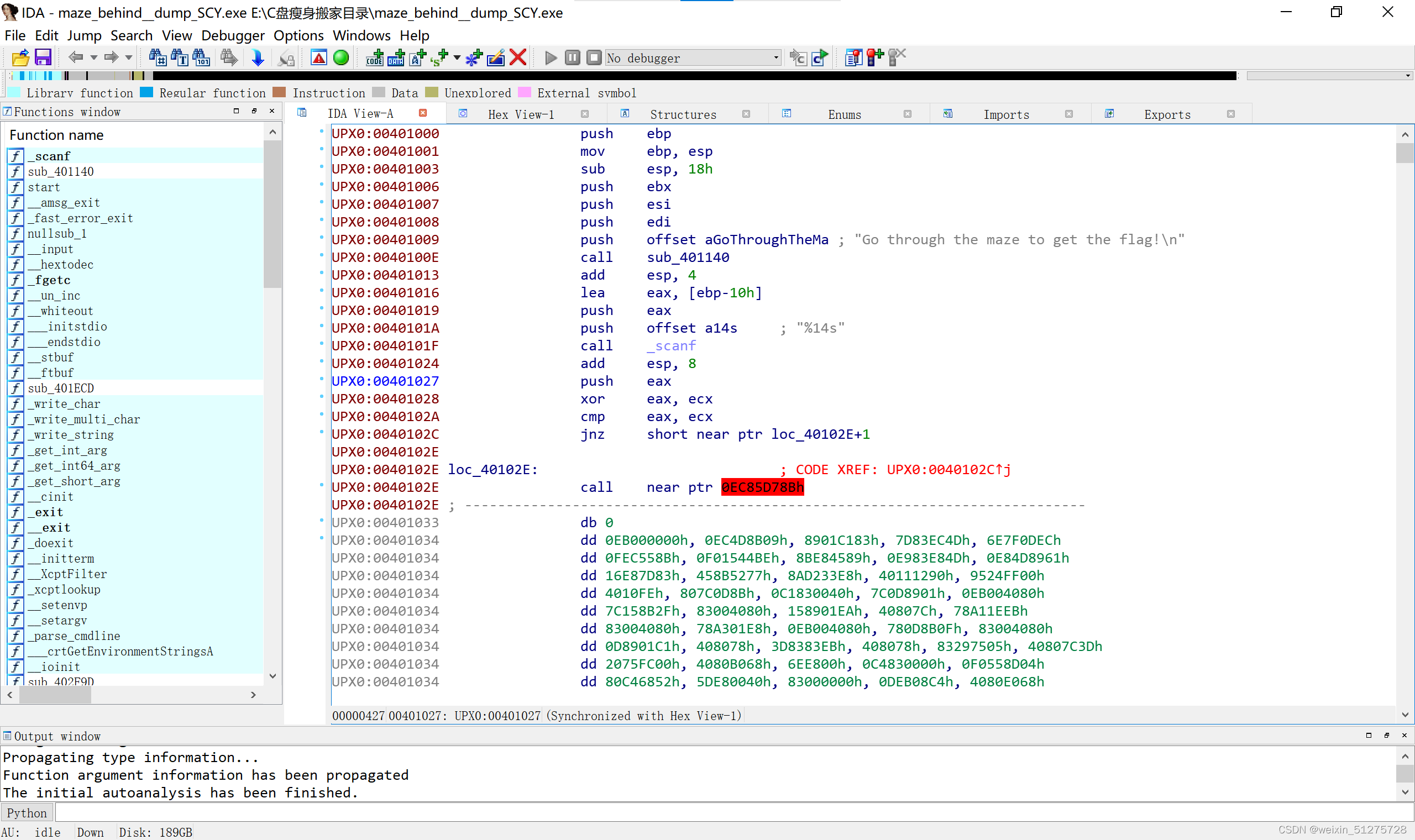Save the database with the floppy icon
Image resolution: width=1415 pixels, height=840 pixels.
point(43,57)
